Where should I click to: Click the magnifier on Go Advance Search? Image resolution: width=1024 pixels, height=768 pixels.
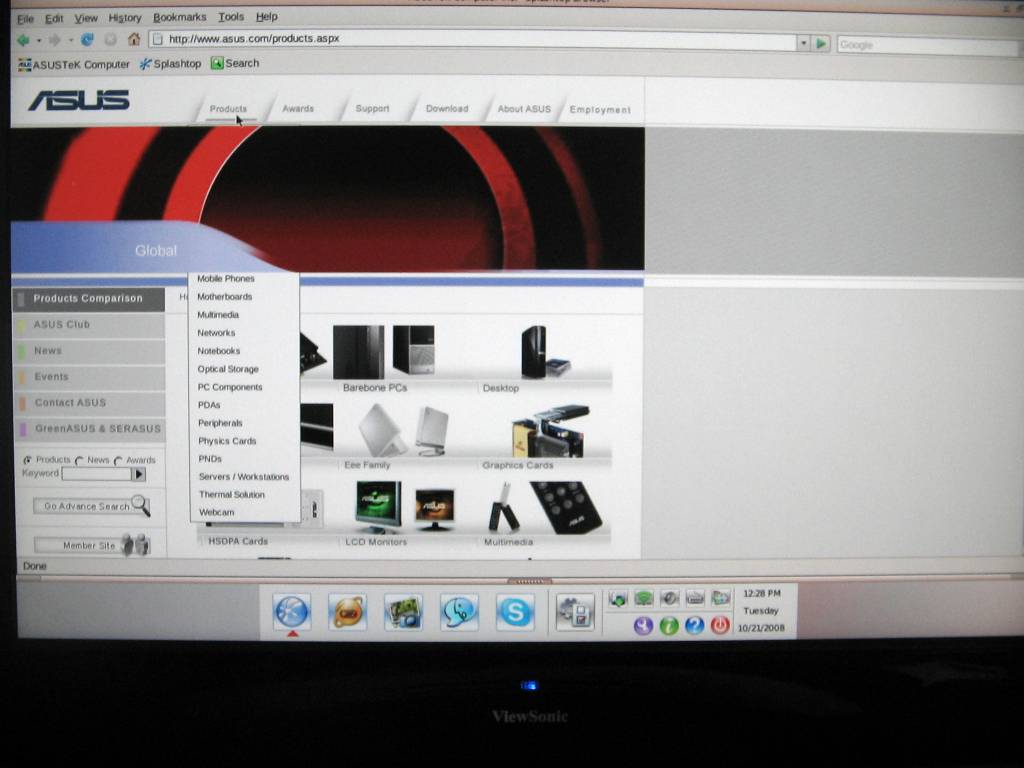pos(141,505)
